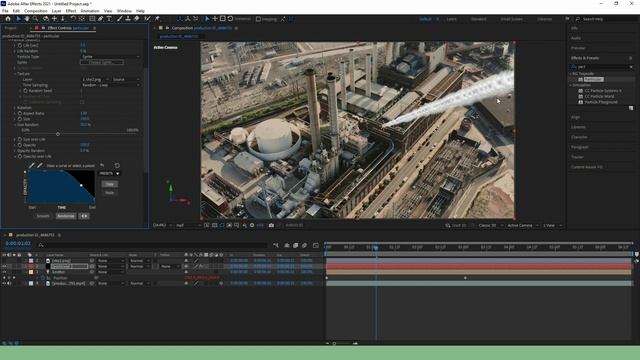Click the Smooth button below curve
Viewport: 640px width, 360px height.
coord(43,216)
